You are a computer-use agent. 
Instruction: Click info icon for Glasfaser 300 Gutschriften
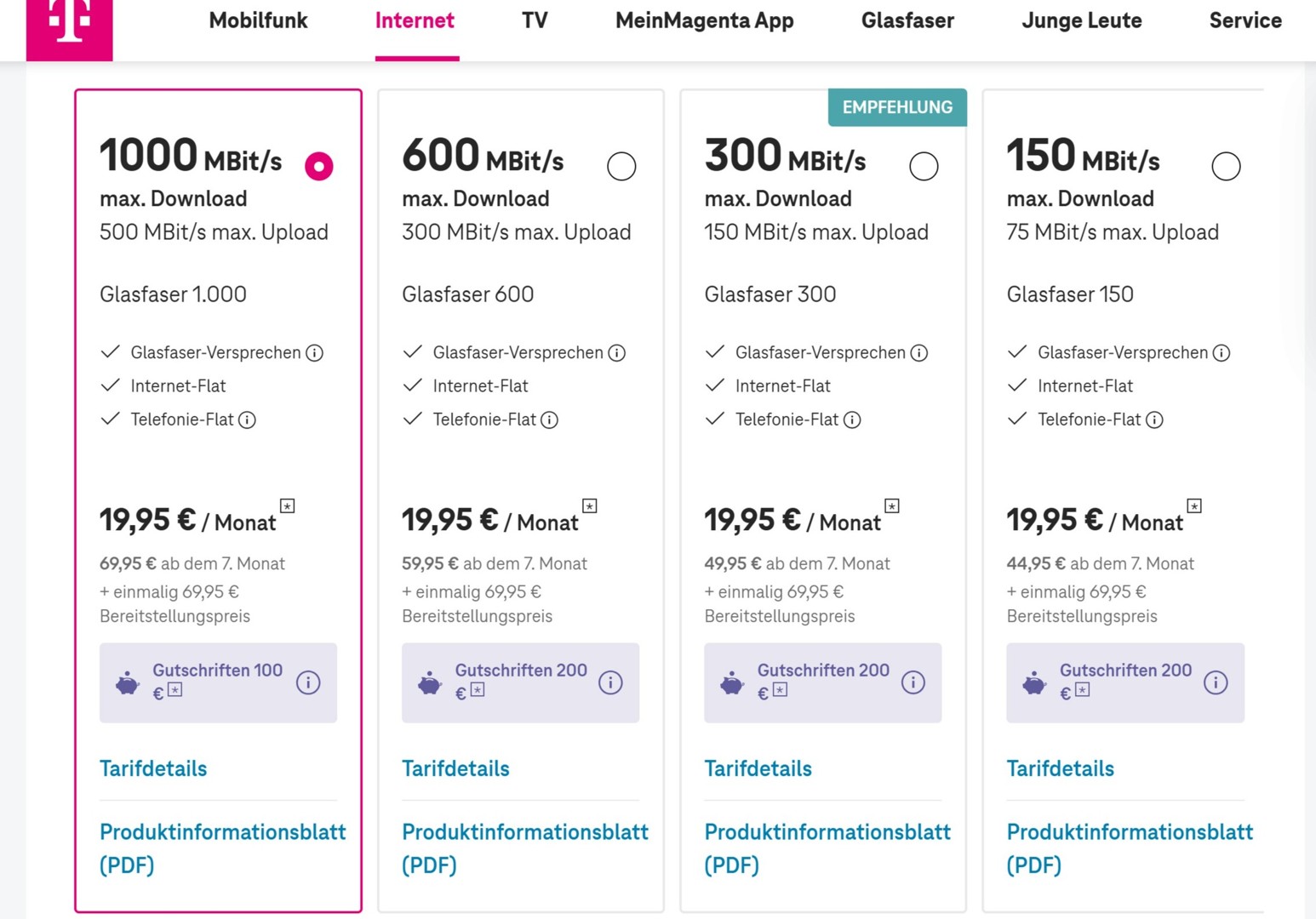click(913, 682)
